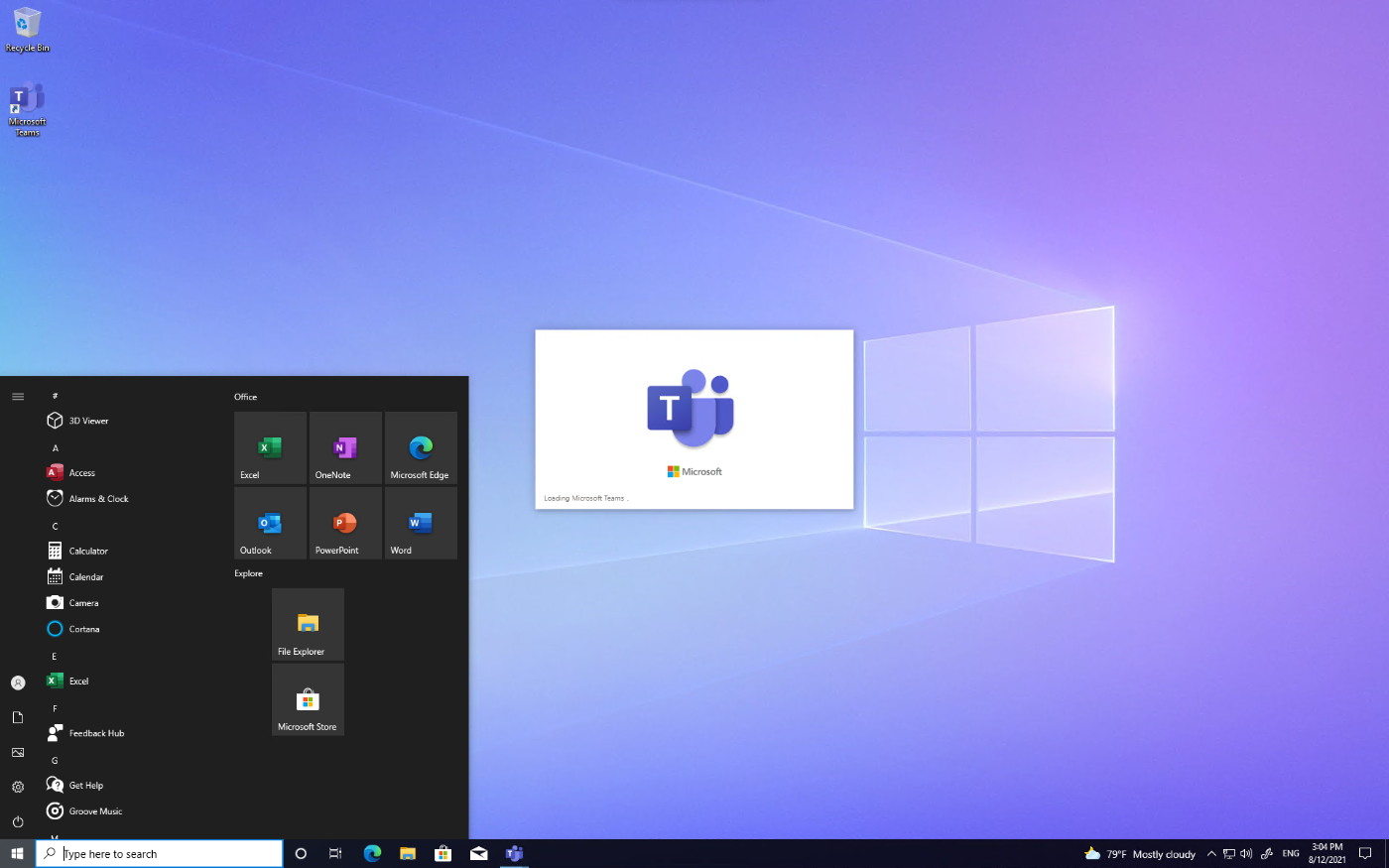Click the Teams splash loading window
Image resolution: width=1389 pixels, height=868 pixels.
694,419
